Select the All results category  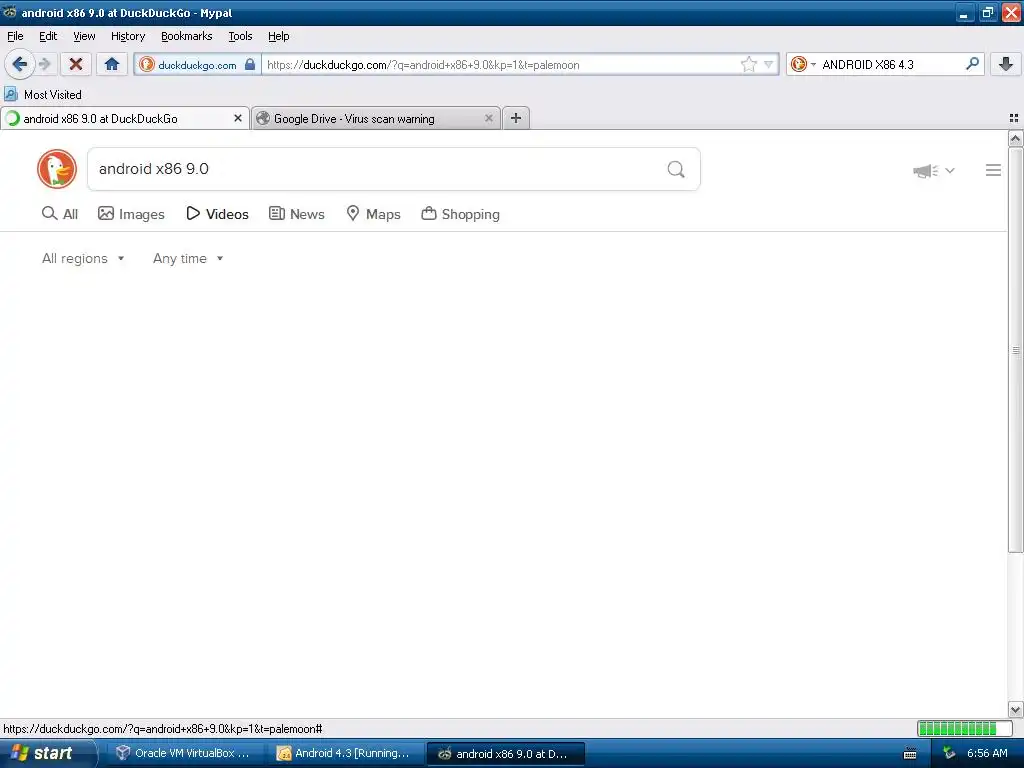60,214
